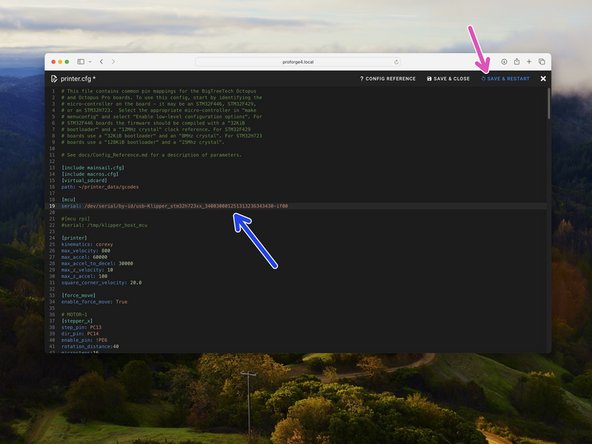Open new tab with plus icon

tap(529, 62)
